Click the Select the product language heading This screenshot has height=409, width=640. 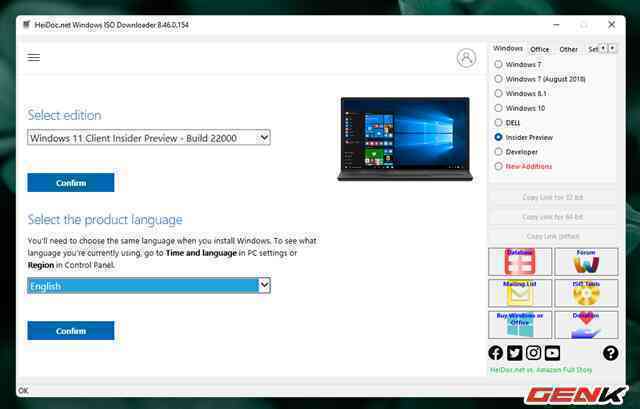105,220
